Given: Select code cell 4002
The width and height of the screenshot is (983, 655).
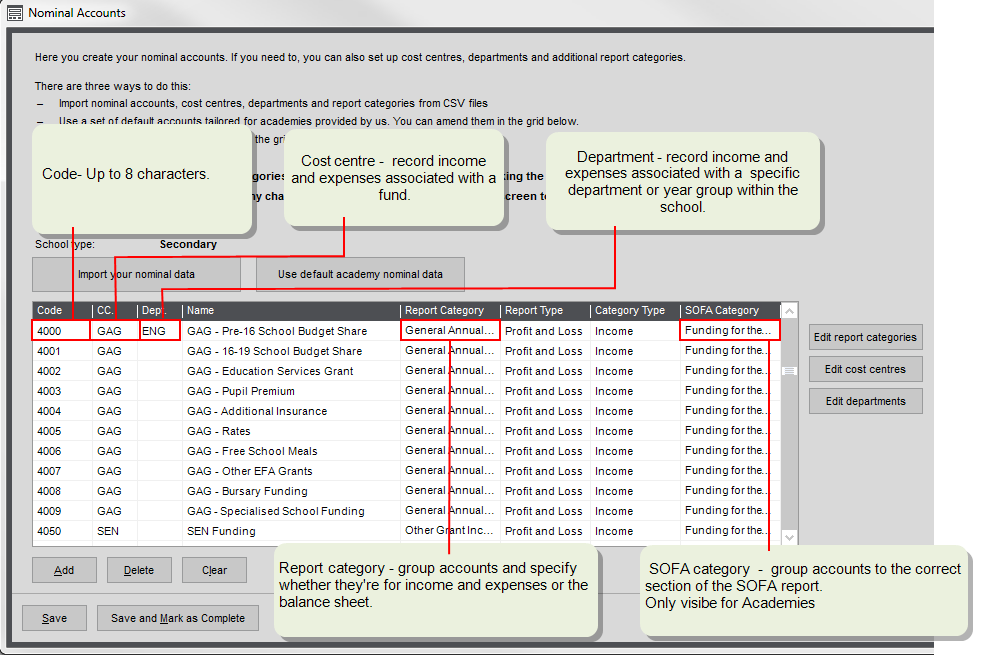Looking at the screenshot, I should [x=61, y=371].
